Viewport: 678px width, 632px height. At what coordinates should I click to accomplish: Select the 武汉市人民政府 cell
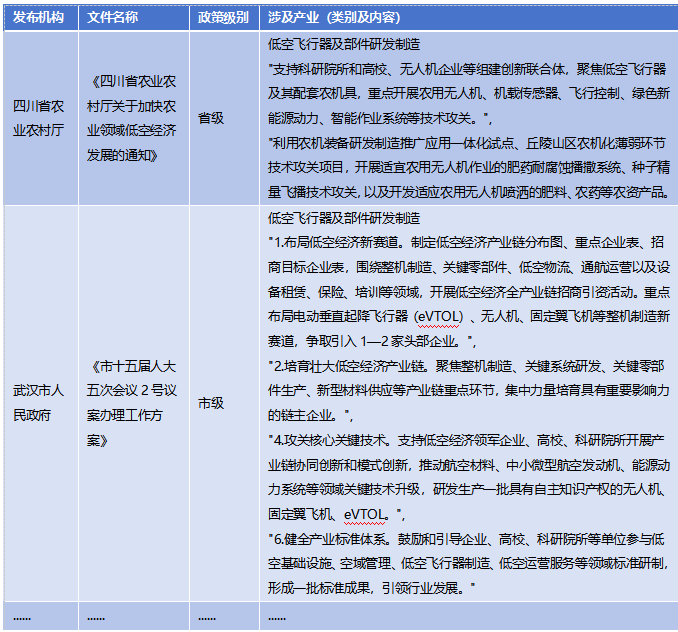click(x=38, y=403)
